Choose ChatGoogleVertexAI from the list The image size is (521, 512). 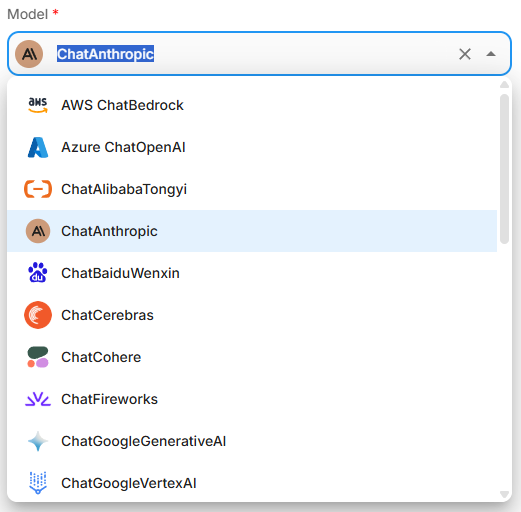252,483
